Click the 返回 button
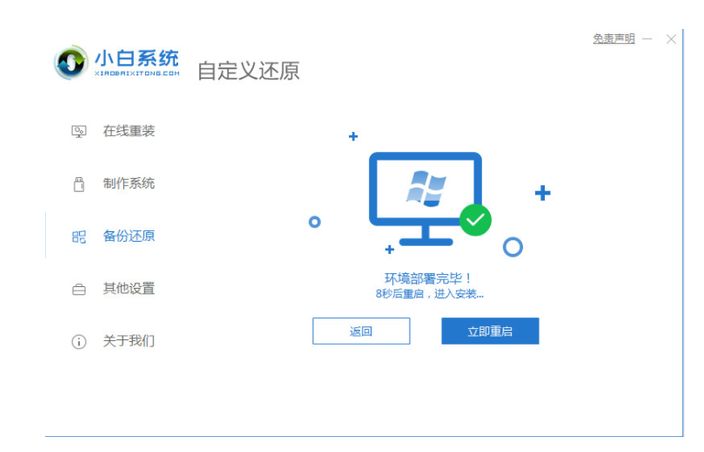Image resolution: width=704 pixels, height=452 pixels. 361,331
